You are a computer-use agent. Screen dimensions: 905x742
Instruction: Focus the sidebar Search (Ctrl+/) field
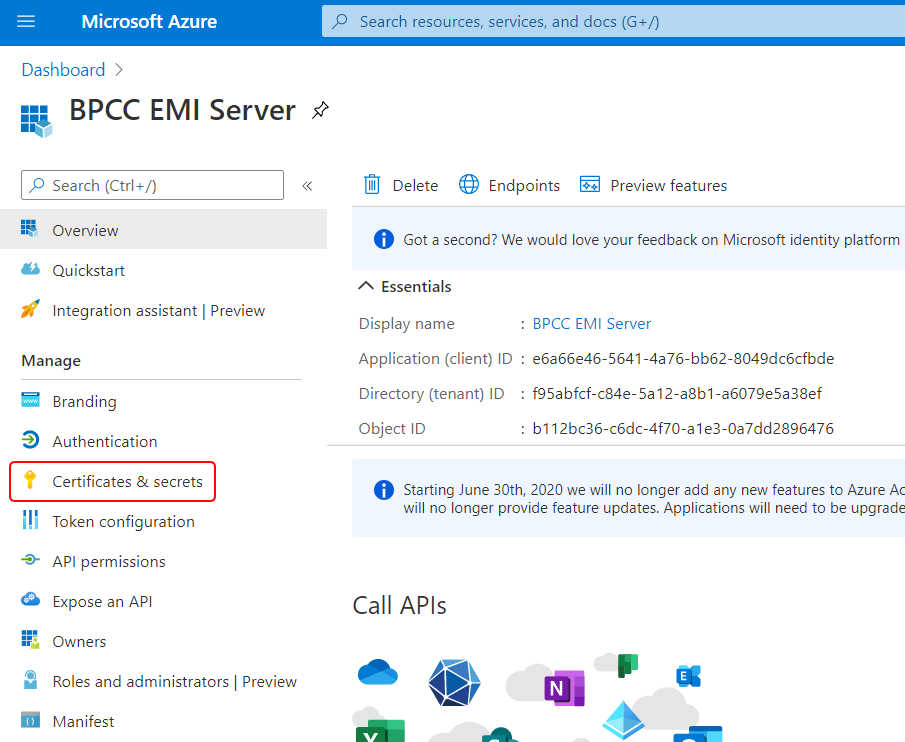pyautogui.click(x=152, y=185)
